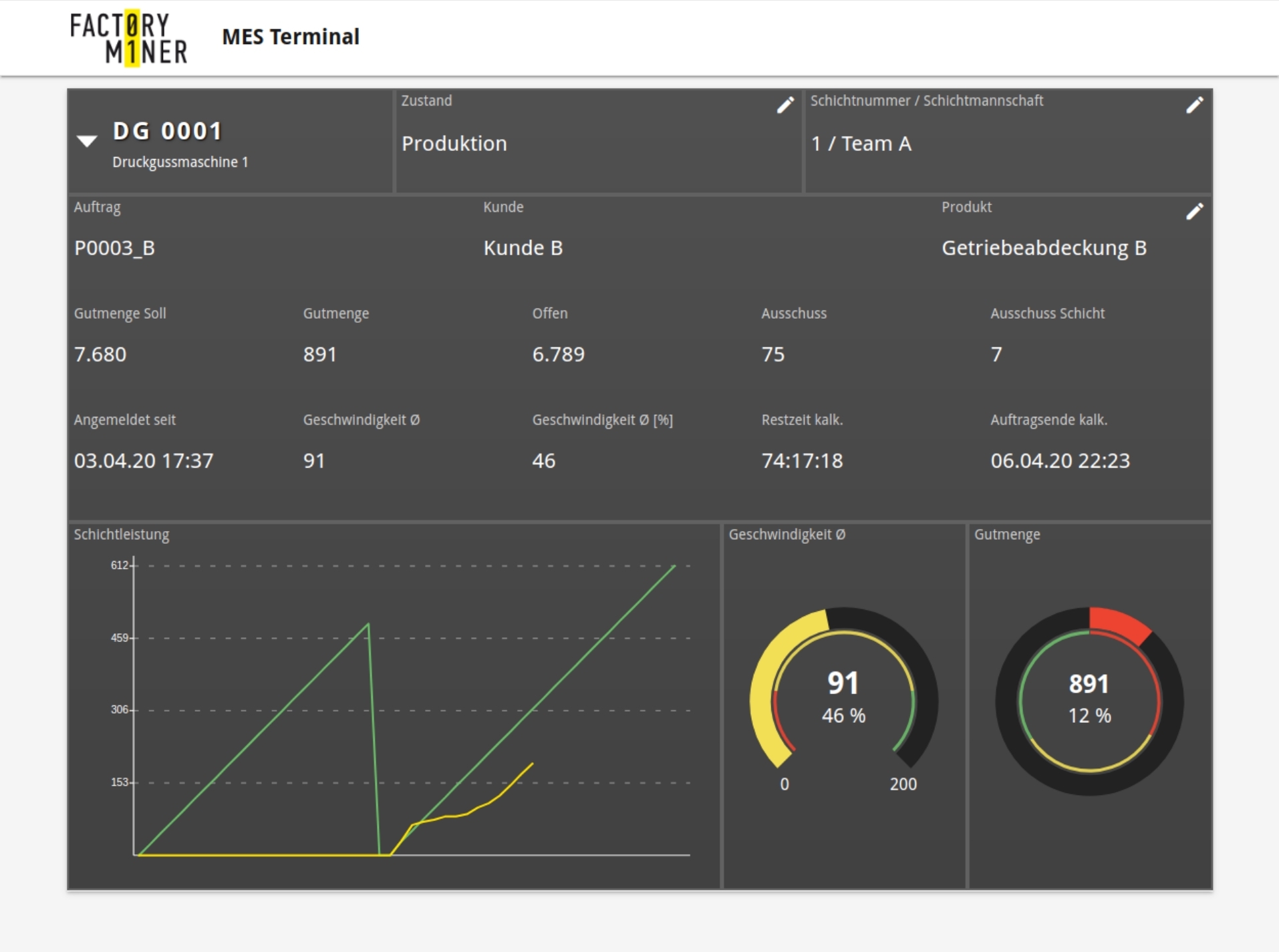Collapse the DG 0001 machine panel

[x=87, y=140]
